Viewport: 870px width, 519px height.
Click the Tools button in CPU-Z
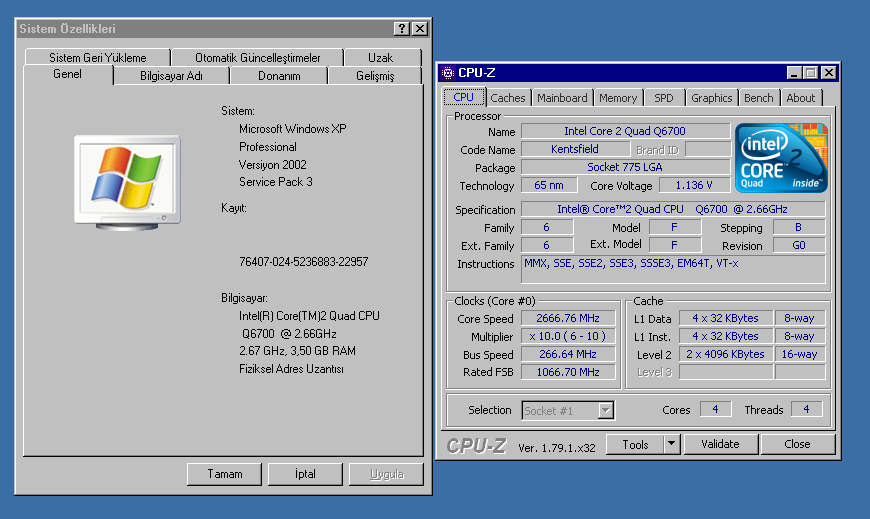[635, 444]
